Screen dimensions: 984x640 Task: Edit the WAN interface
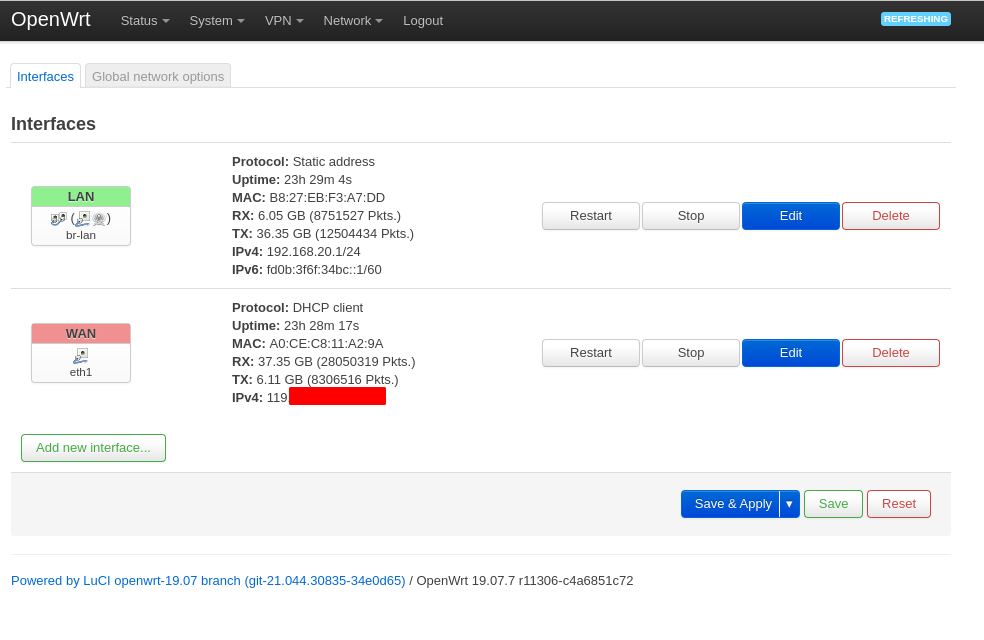pyautogui.click(x=791, y=353)
